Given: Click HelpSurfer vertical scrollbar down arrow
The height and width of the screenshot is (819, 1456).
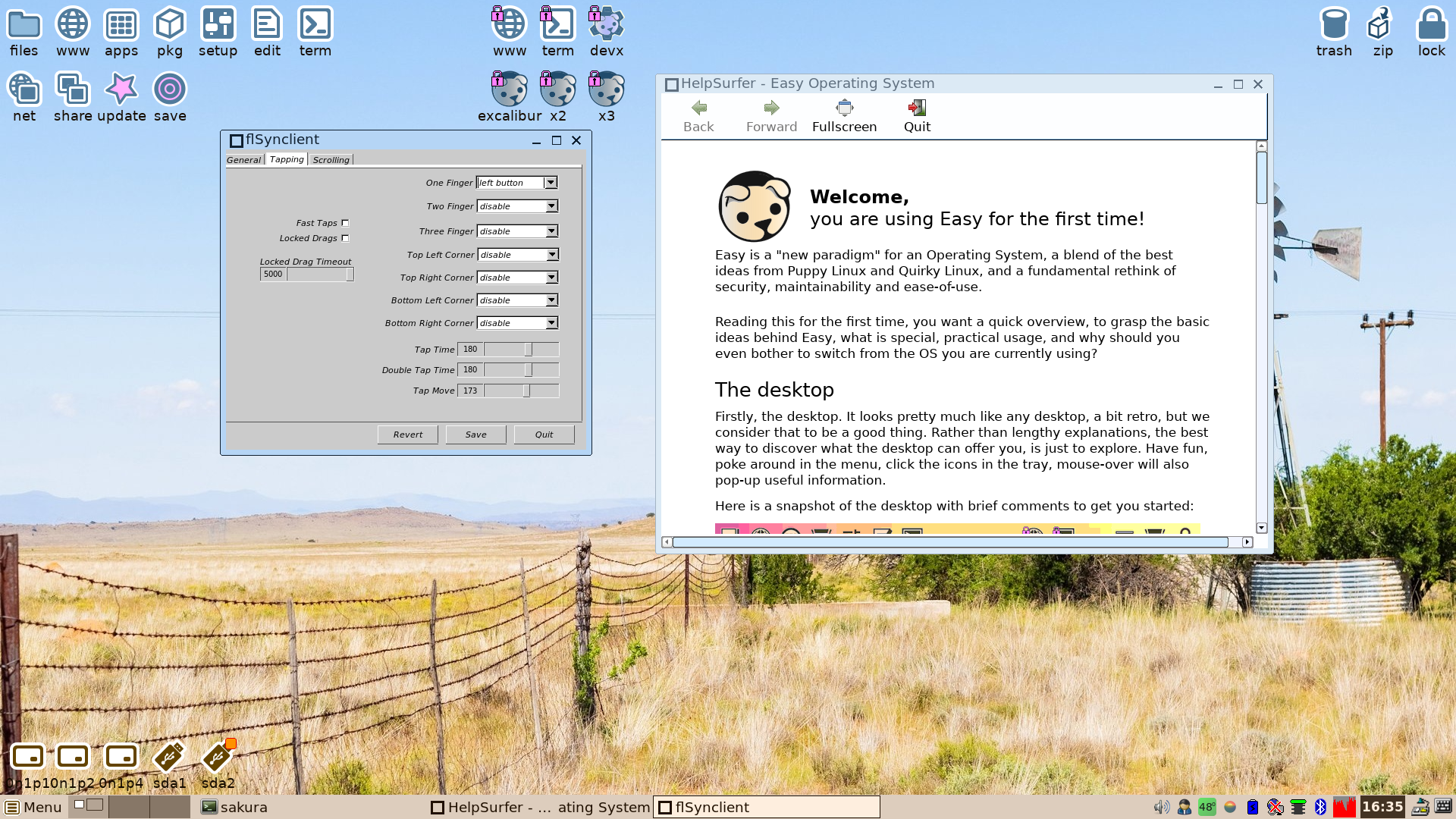Looking at the screenshot, I should [x=1262, y=528].
